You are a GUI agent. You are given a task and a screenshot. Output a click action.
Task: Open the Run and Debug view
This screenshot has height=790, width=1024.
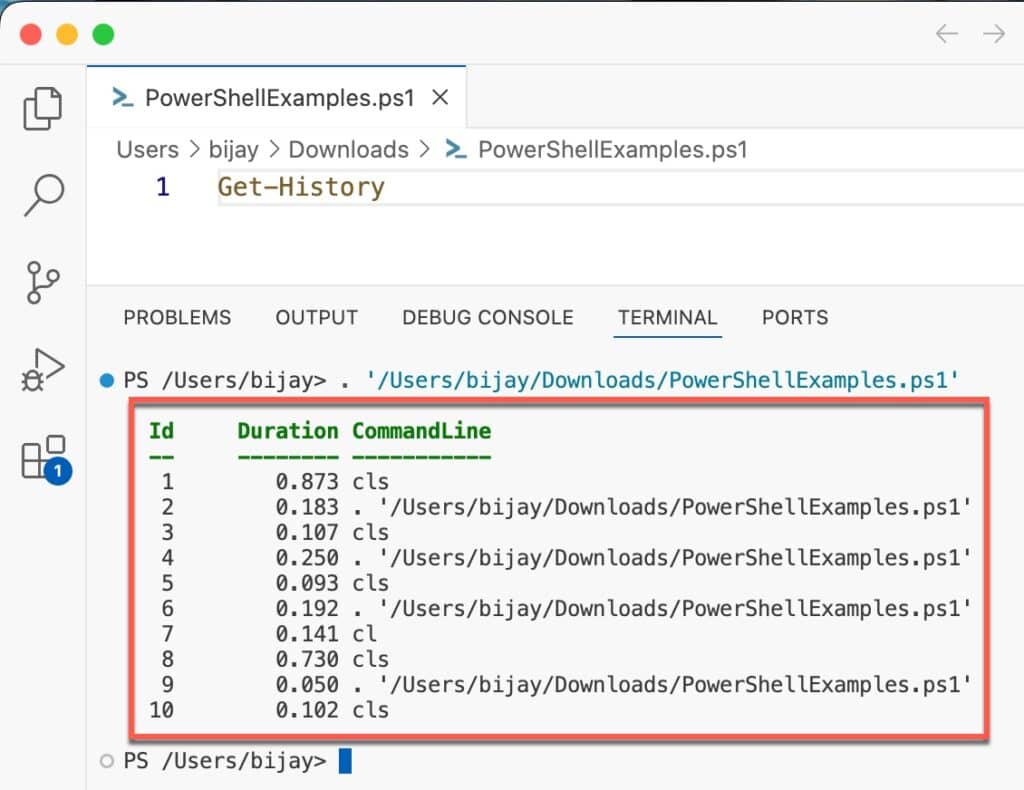point(41,368)
